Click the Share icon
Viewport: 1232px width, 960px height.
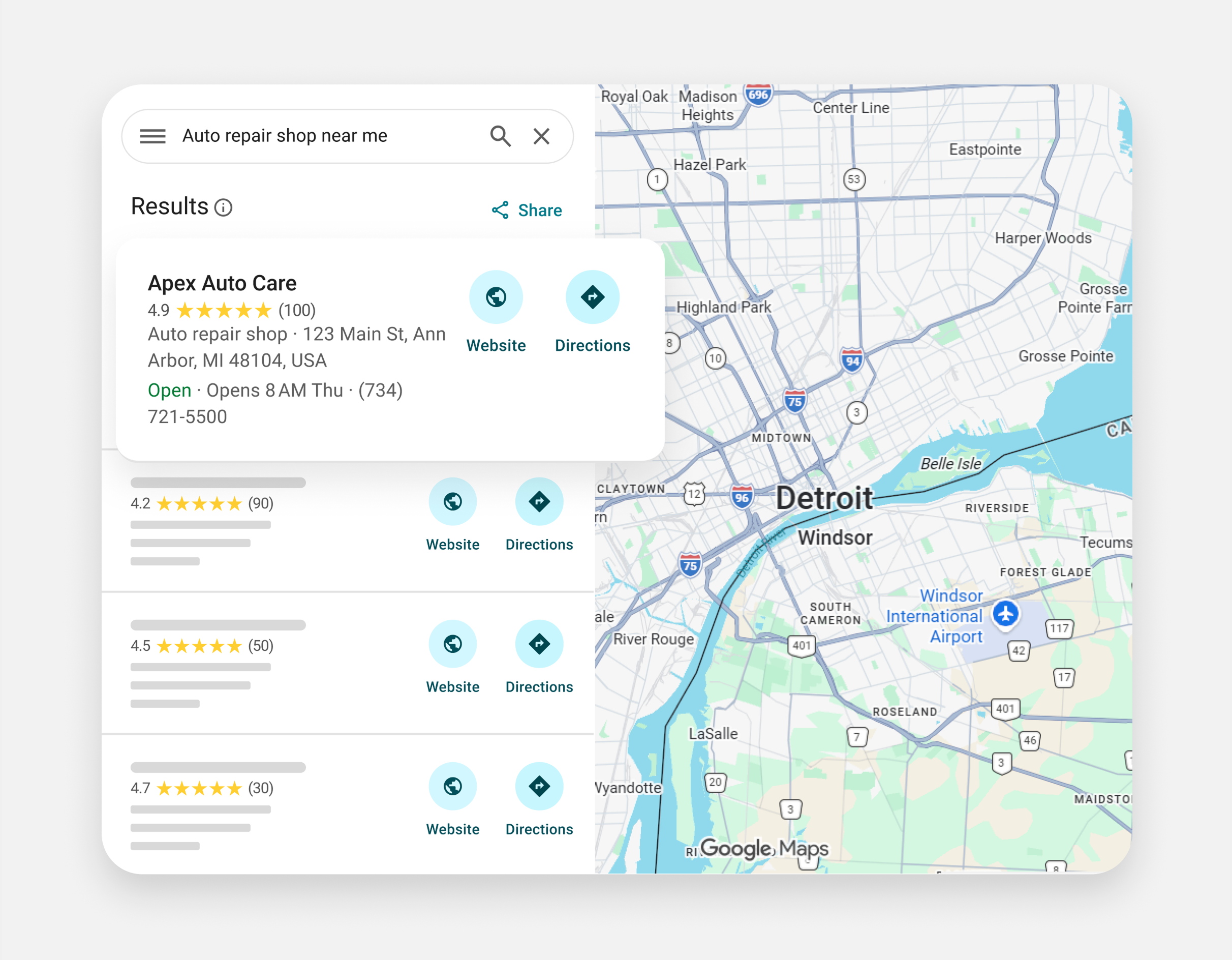coord(500,210)
